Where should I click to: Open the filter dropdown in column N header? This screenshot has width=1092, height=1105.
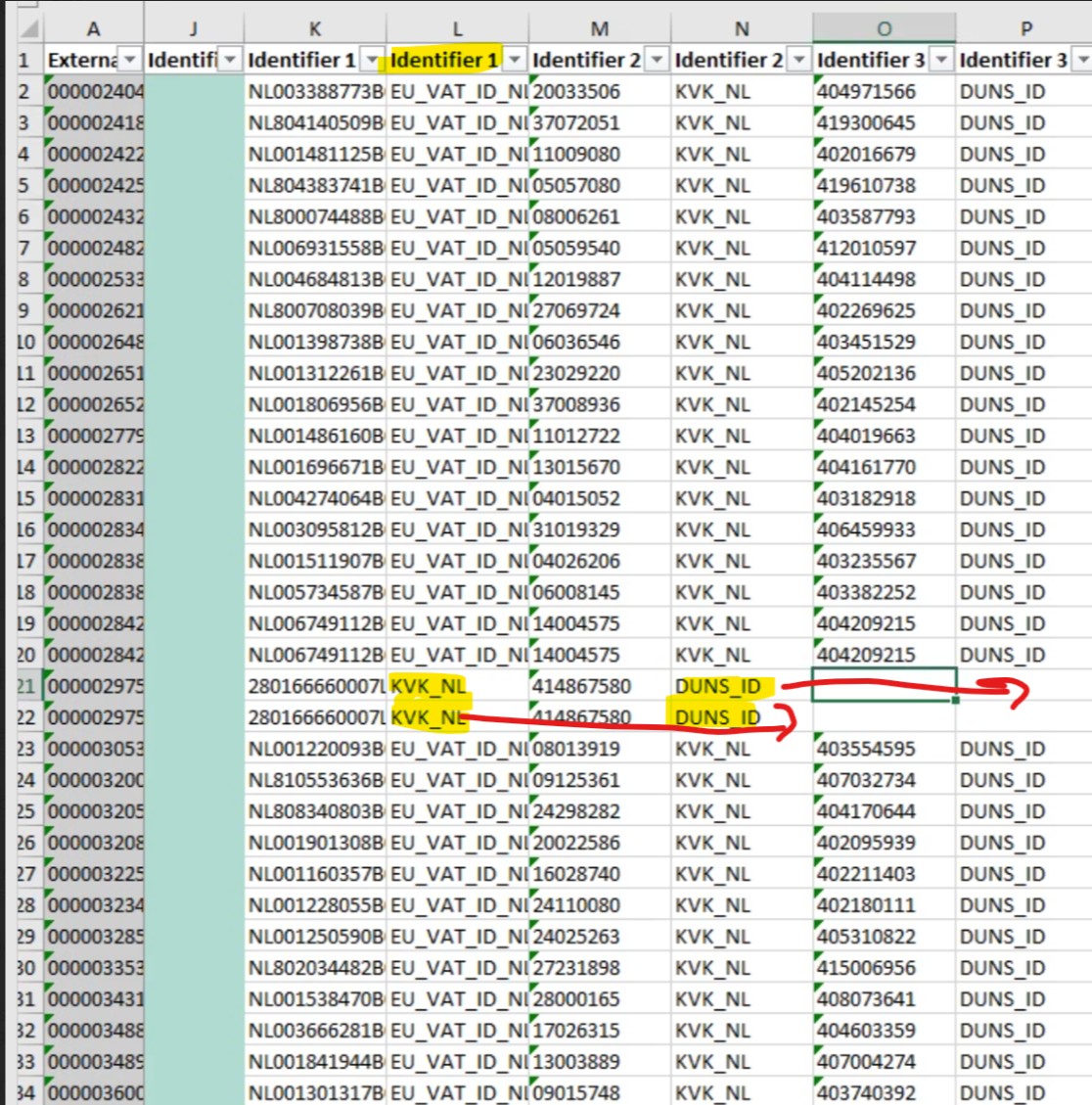coord(799,60)
